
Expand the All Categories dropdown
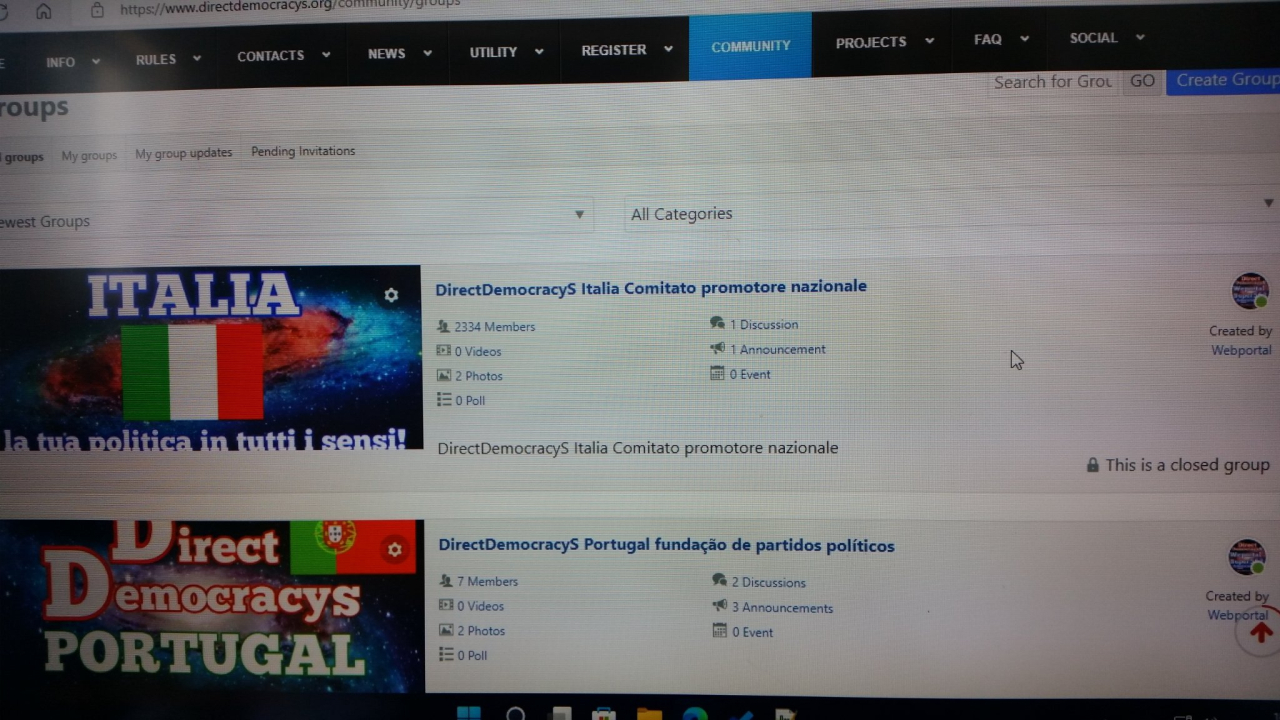[x=950, y=213]
